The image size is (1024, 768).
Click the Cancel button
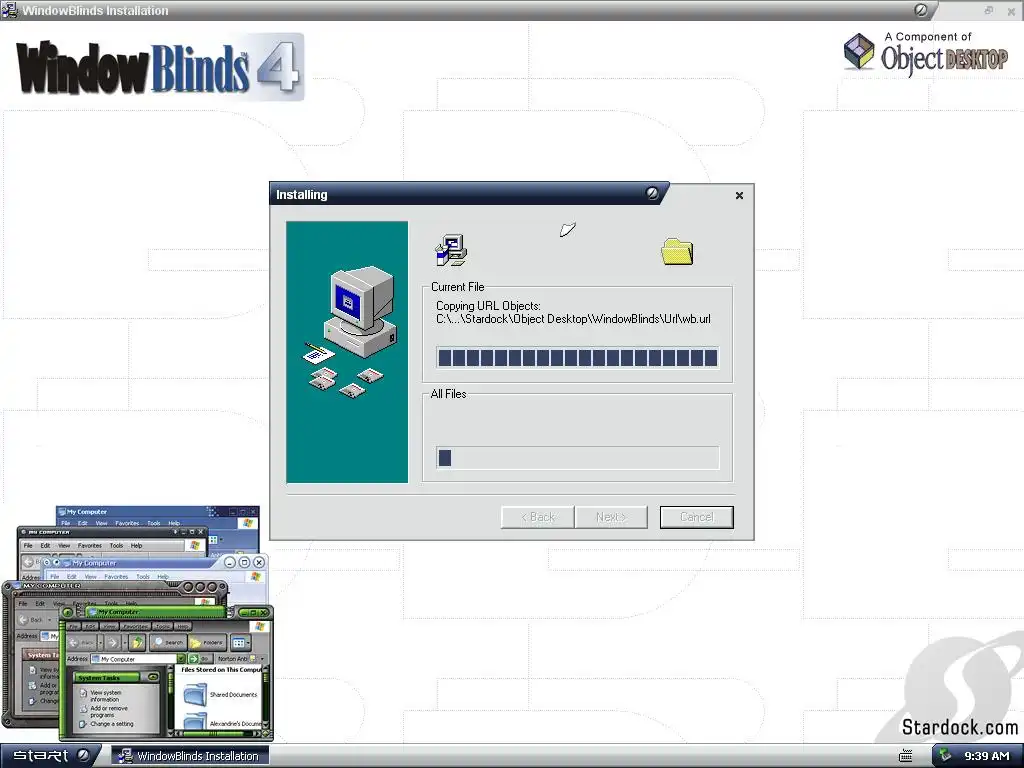pyautogui.click(x=697, y=517)
